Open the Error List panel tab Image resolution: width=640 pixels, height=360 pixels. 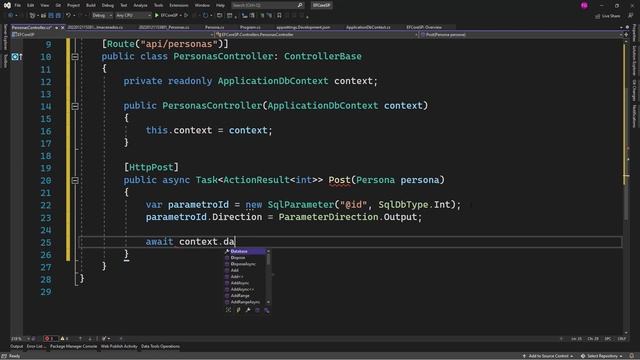(x=36, y=347)
